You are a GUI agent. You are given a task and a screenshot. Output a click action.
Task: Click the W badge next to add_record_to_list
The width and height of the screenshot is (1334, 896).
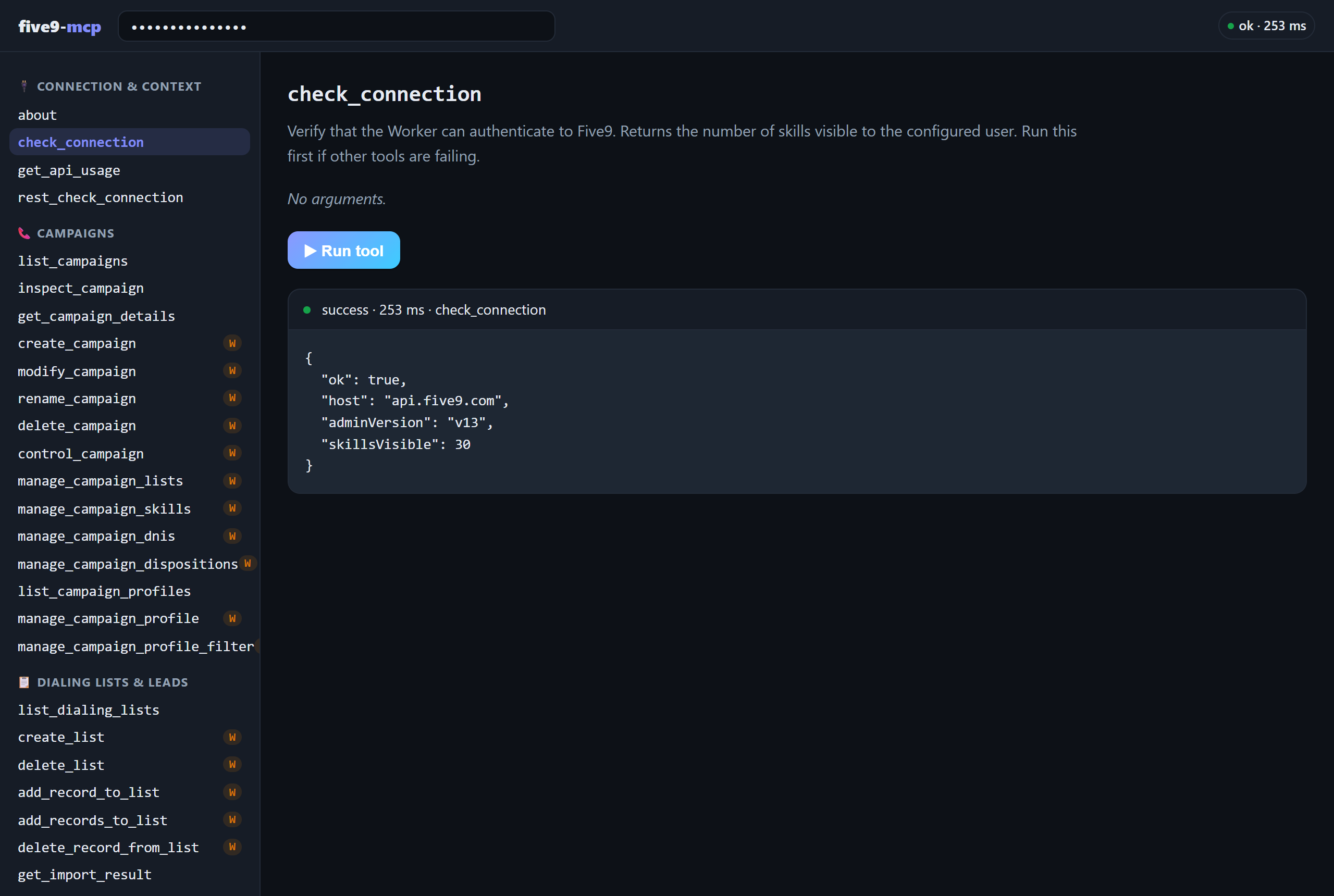232,792
